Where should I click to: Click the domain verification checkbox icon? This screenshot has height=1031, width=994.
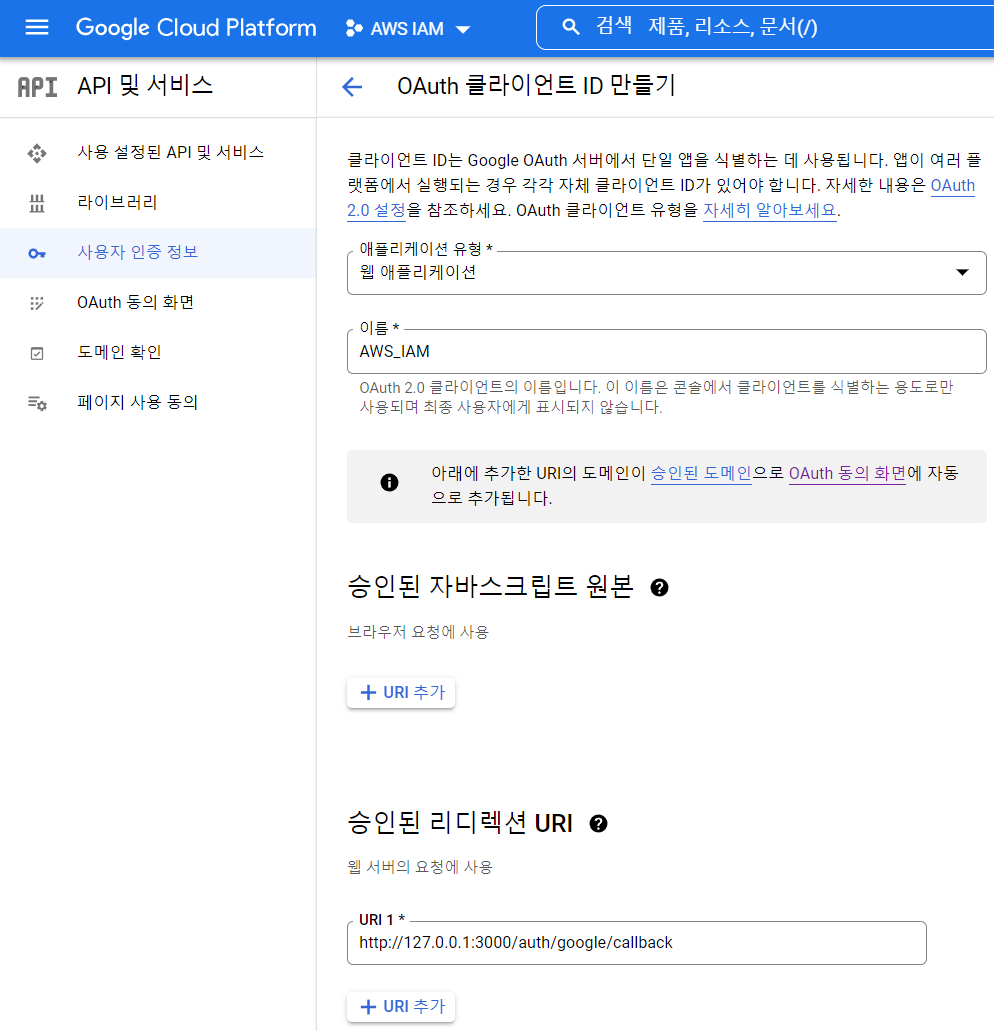point(37,354)
